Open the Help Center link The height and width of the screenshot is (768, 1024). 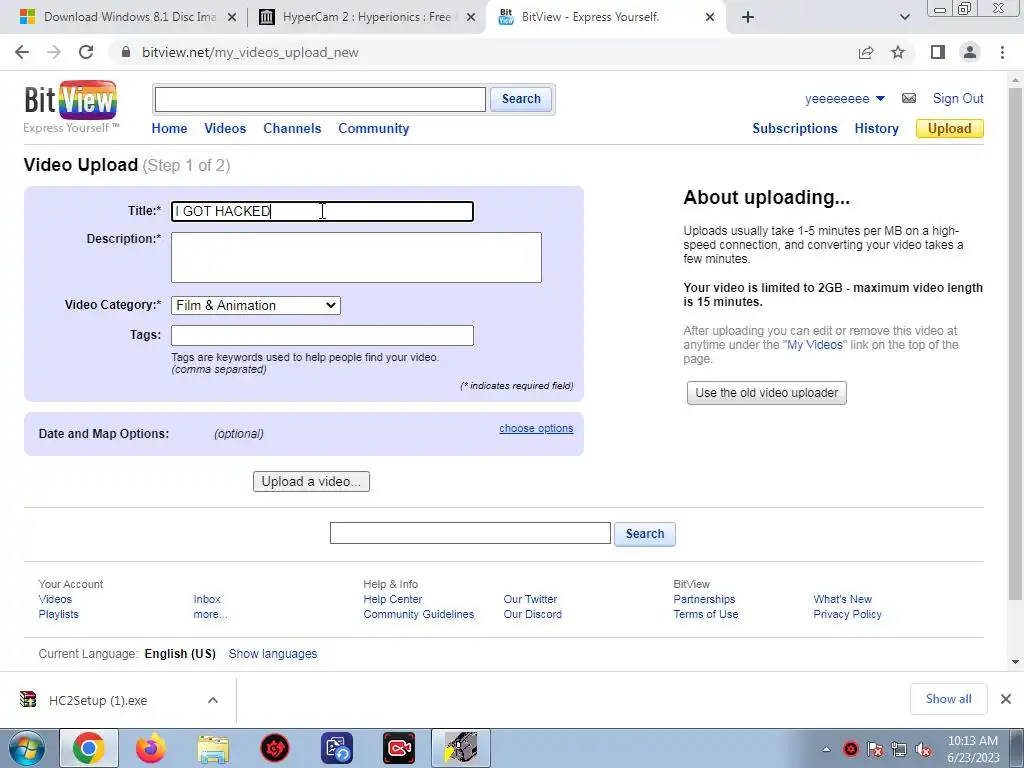tap(393, 599)
